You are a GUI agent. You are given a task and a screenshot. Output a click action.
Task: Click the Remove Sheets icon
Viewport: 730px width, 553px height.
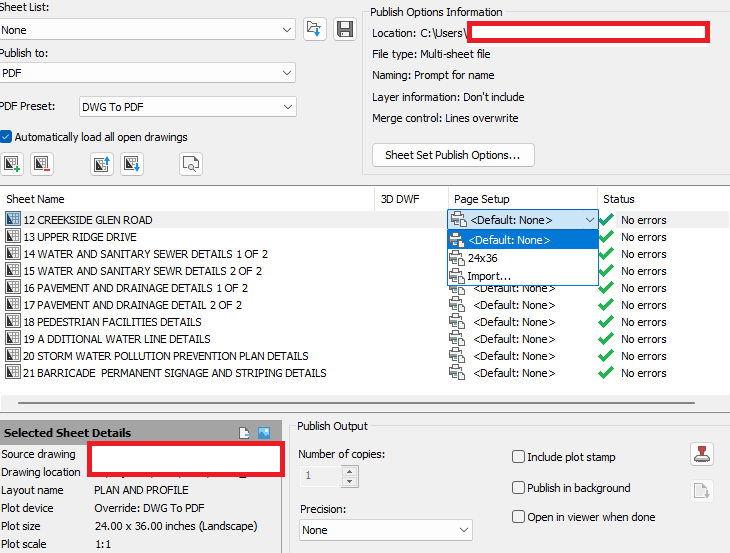click(42, 164)
